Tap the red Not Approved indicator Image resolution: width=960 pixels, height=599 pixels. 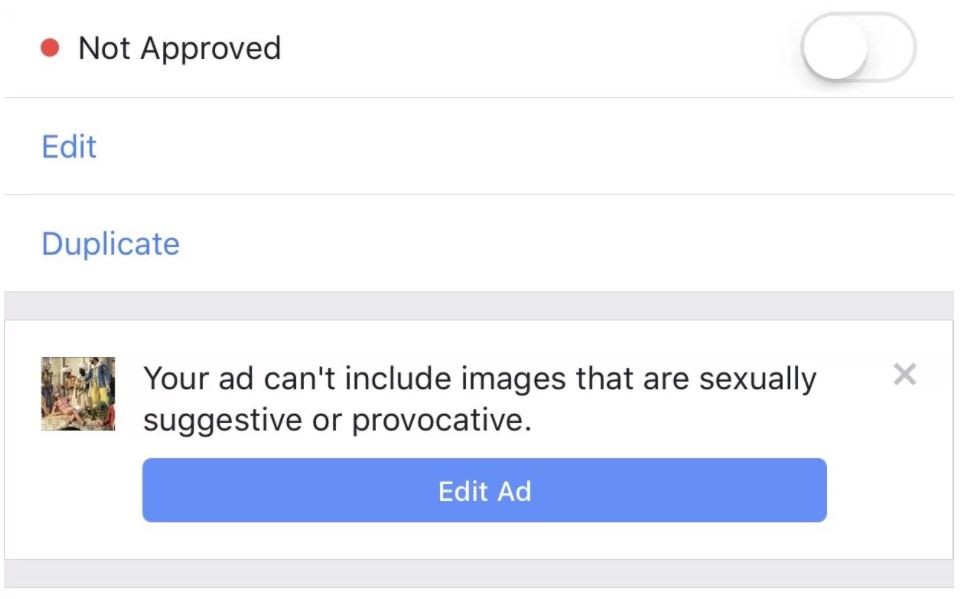pos(50,48)
